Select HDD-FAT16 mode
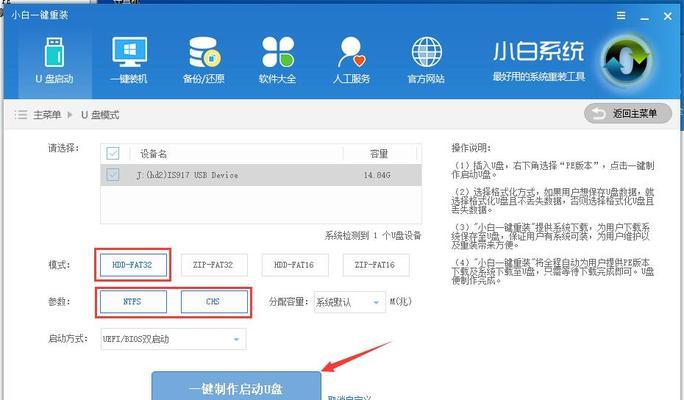 294,265
